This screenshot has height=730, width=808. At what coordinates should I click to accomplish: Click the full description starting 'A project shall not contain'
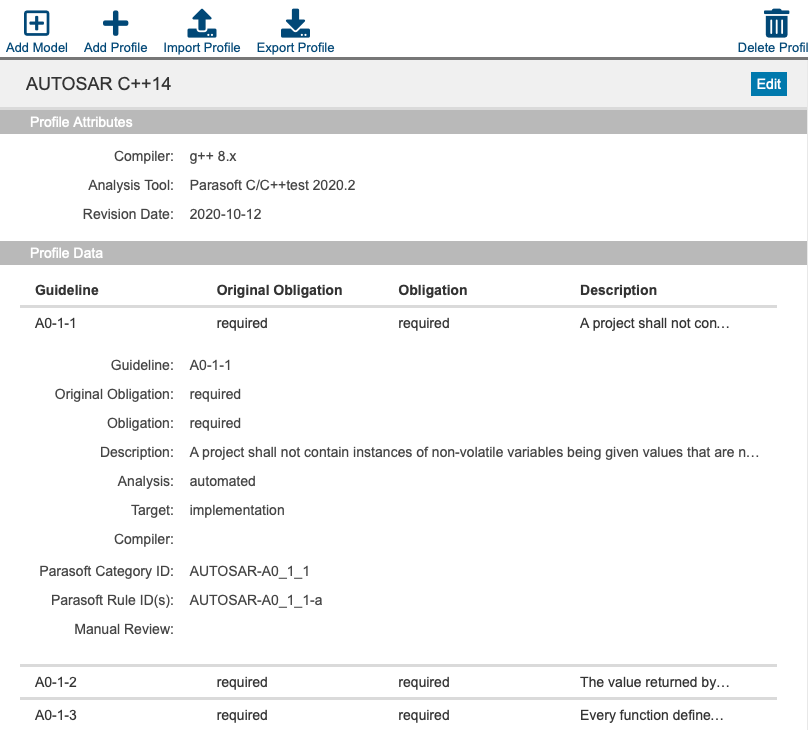474,452
